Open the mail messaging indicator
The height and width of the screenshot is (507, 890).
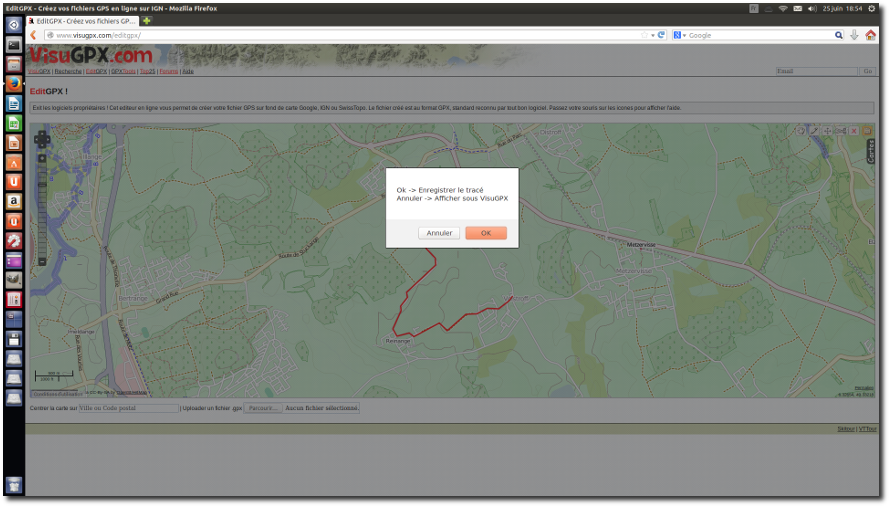pyautogui.click(x=797, y=9)
